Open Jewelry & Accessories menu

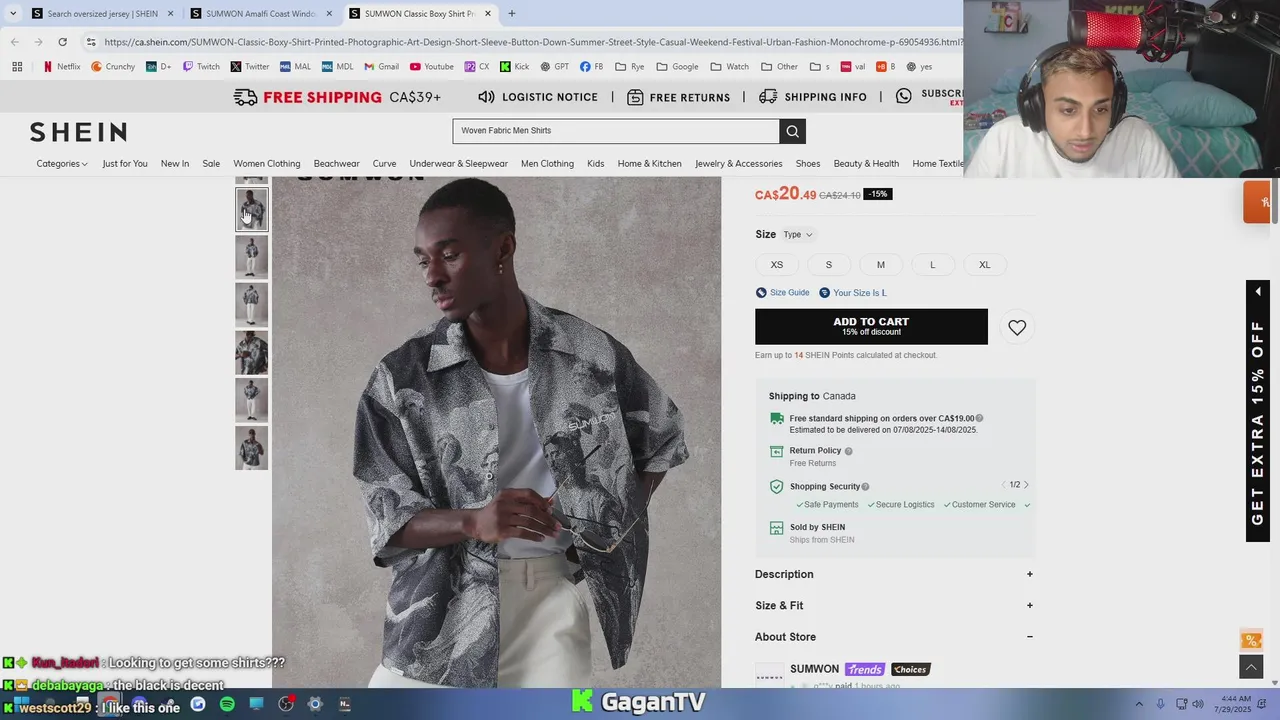click(x=739, y=164)
